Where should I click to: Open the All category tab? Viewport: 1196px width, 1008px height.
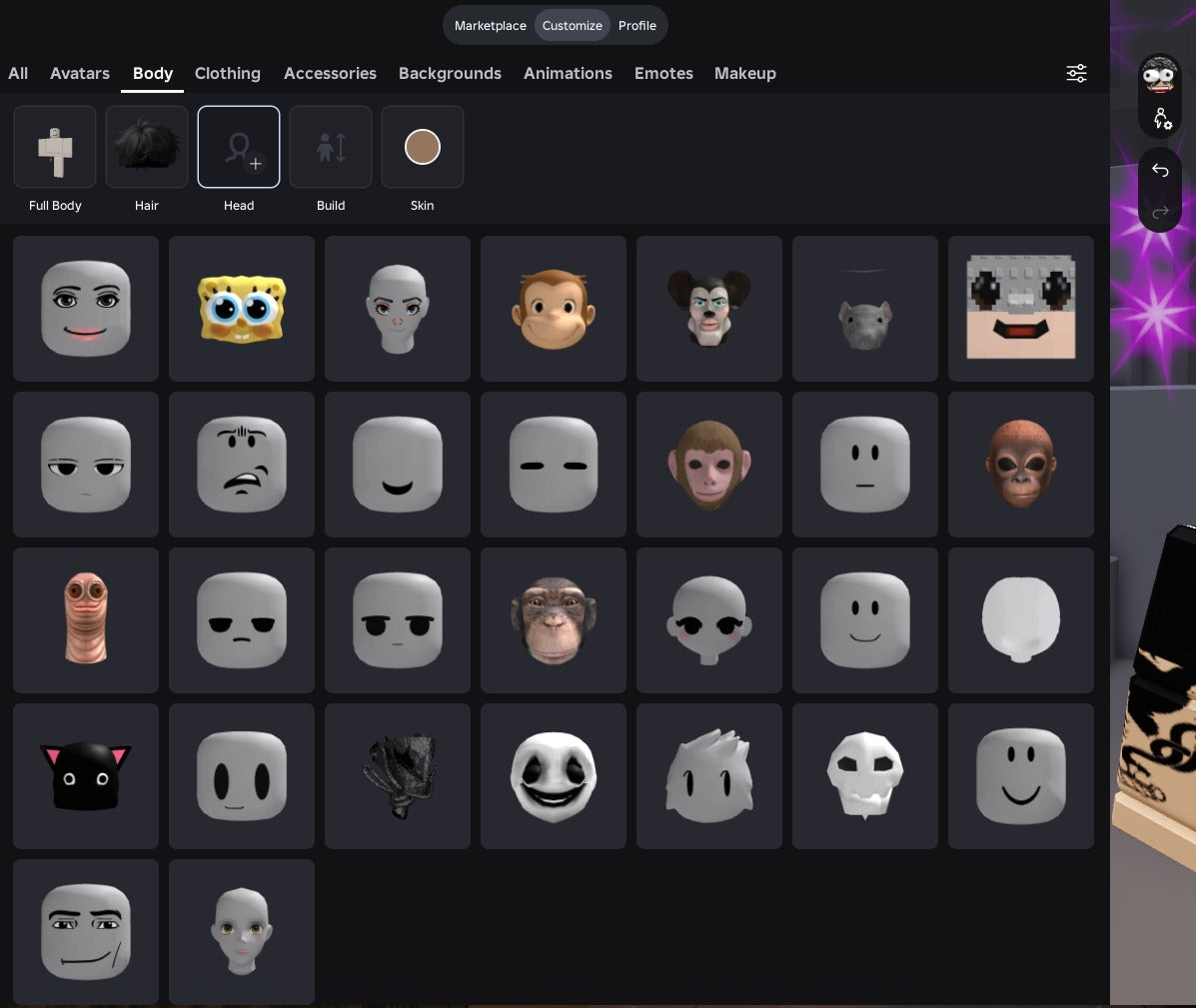(x=18, y=73)
